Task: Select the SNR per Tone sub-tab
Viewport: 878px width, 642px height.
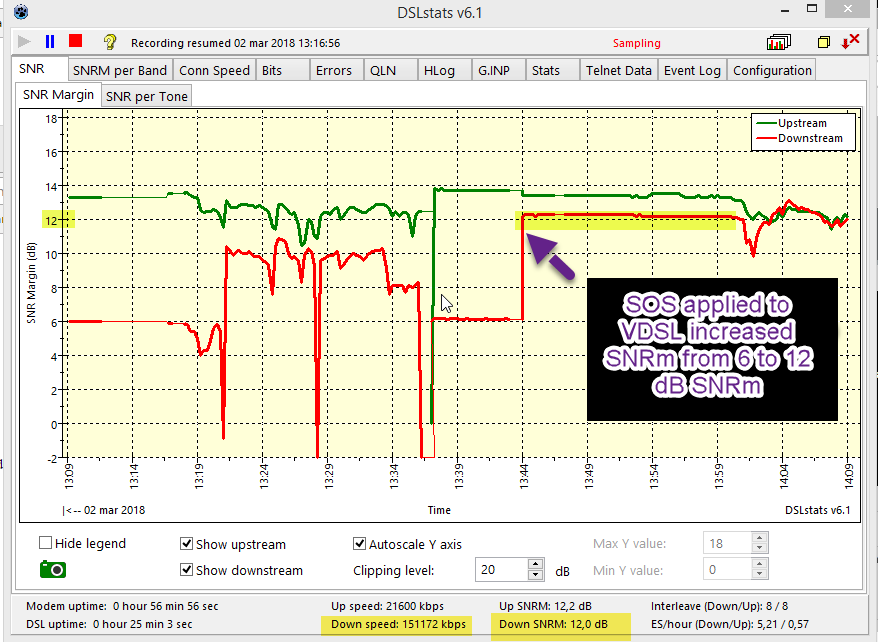Action: click(147, 96)
